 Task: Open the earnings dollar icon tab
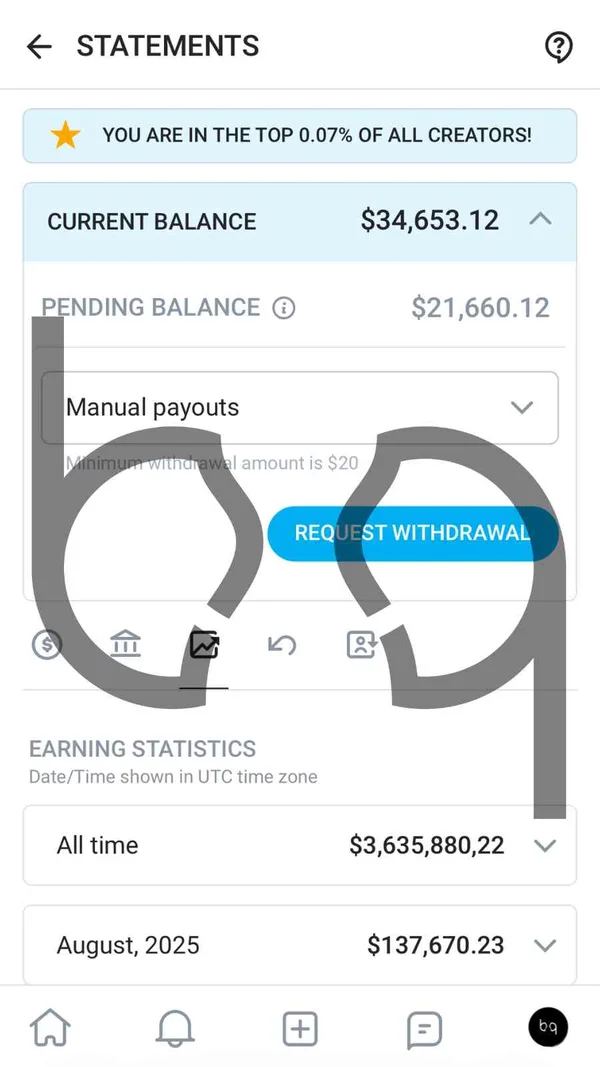coord(46,645)
